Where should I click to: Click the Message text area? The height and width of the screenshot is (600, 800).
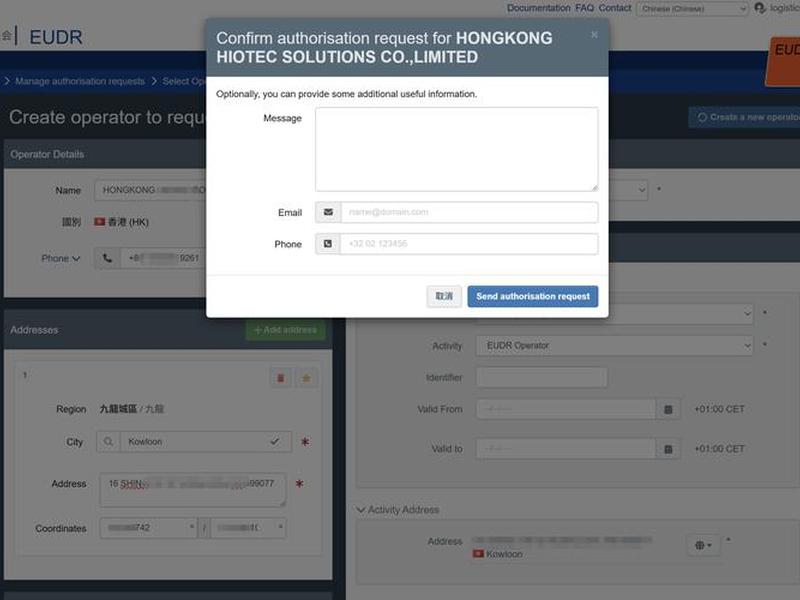[x=456, y=149]
